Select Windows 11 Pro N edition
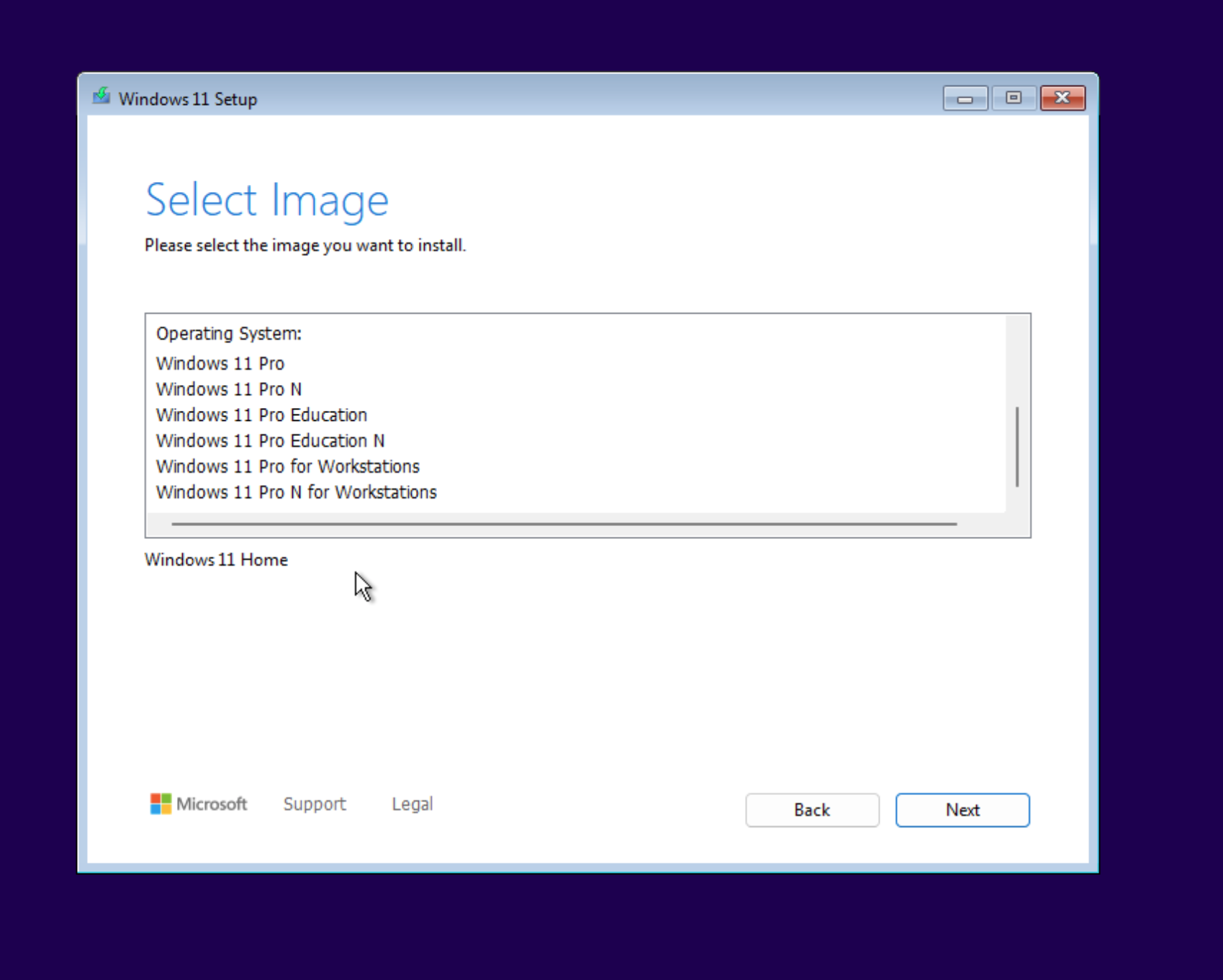This screenshot has height=980, width=1223. pos(229,389)
